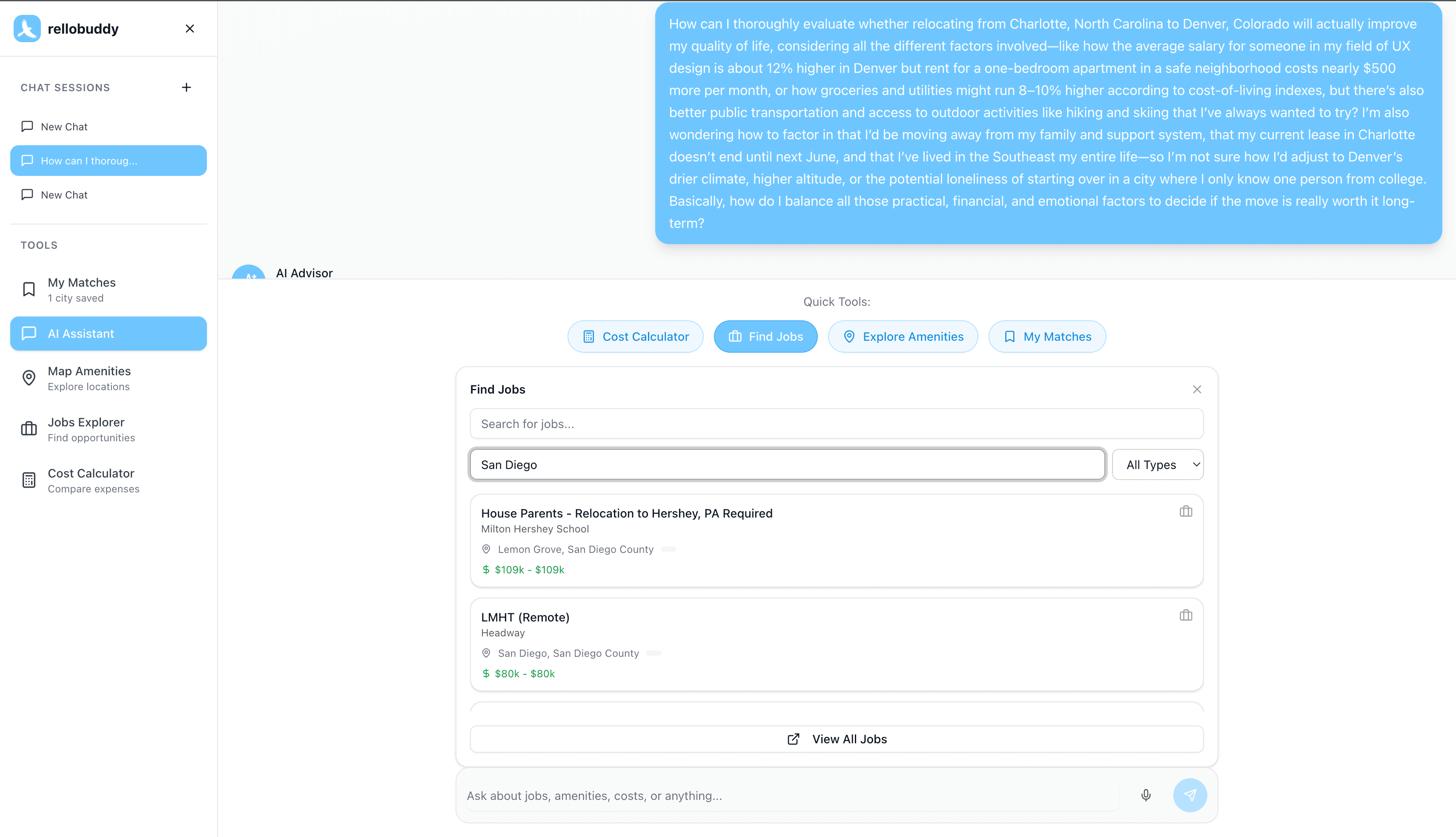Click View All Jobs link
1456x837 pixels.
[x=836, y=739]
